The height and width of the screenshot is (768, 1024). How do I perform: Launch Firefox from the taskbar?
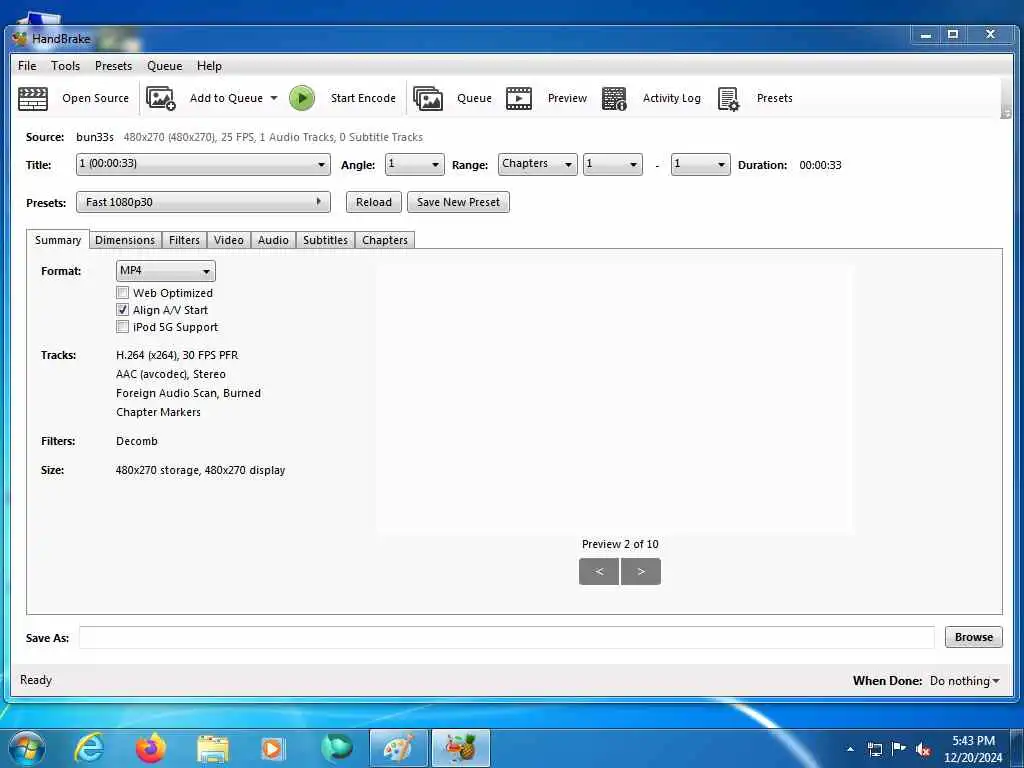[x=151, y=748]
